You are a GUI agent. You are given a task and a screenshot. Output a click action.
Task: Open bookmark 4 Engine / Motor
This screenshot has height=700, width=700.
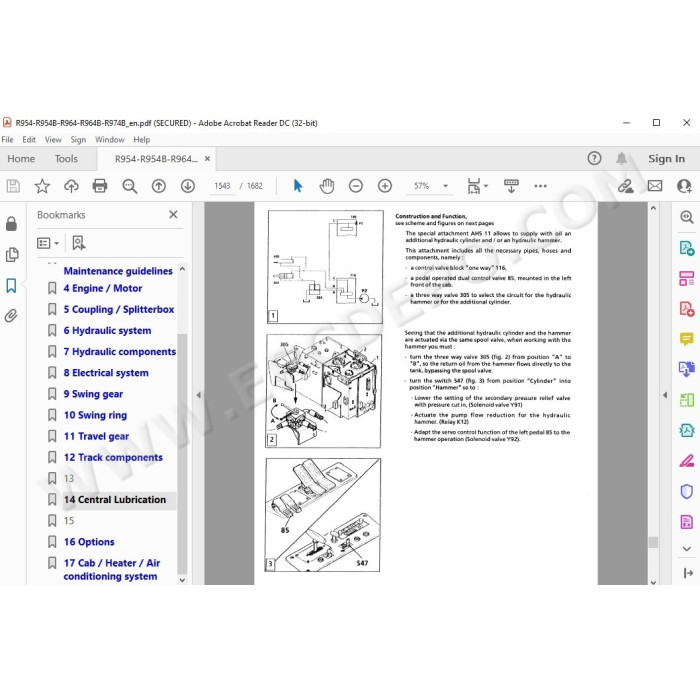pos(103,288)
